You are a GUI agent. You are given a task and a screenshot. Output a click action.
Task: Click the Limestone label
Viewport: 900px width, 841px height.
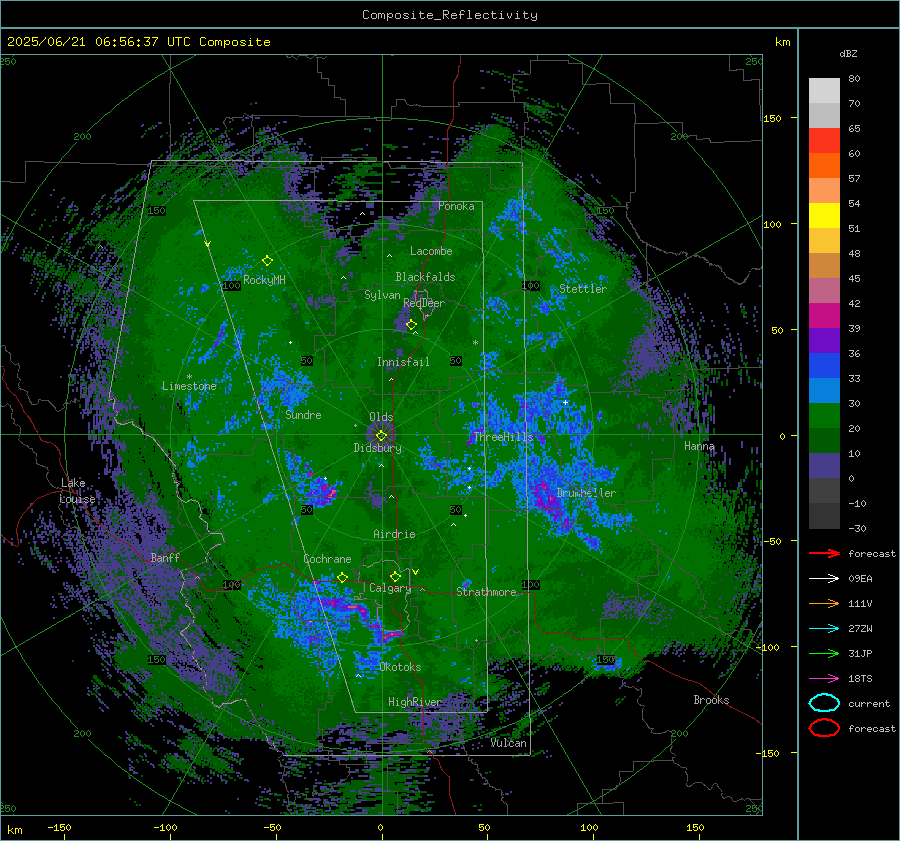coord(189,386)
